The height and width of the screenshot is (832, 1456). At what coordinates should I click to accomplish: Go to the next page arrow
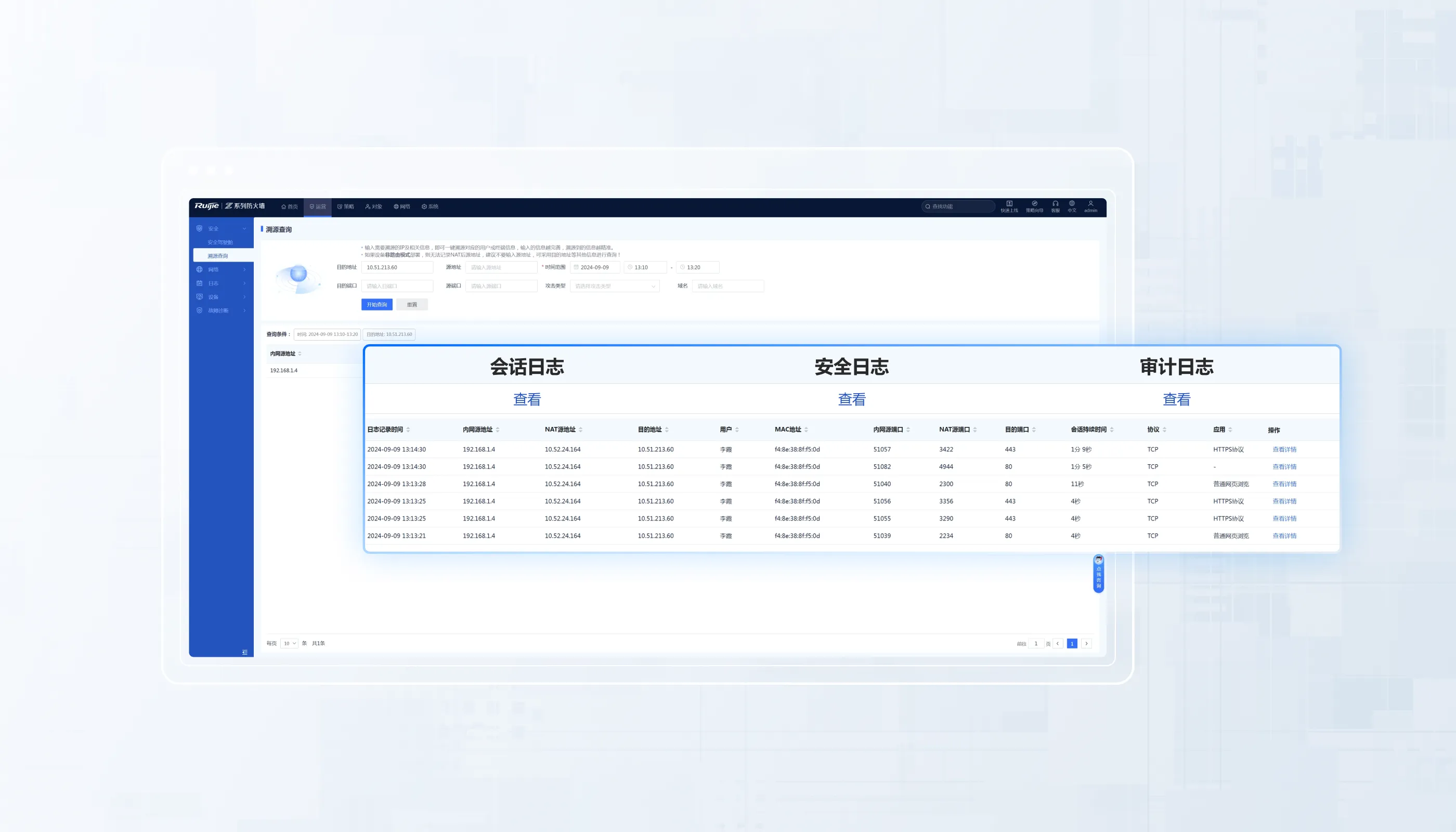point(1086,643)
